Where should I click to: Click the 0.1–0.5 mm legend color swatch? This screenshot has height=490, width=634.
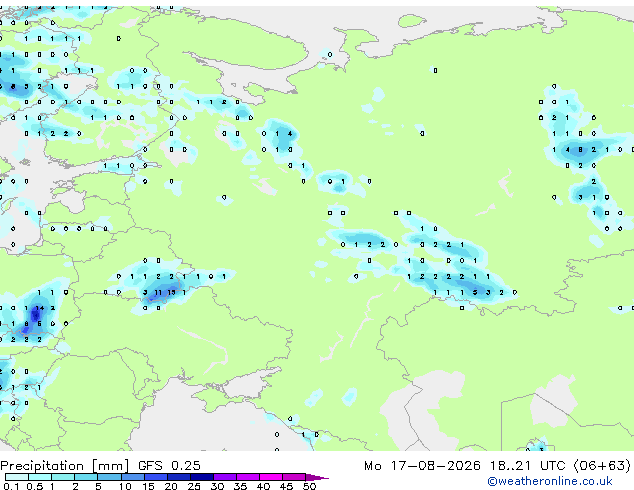(17, 477)
